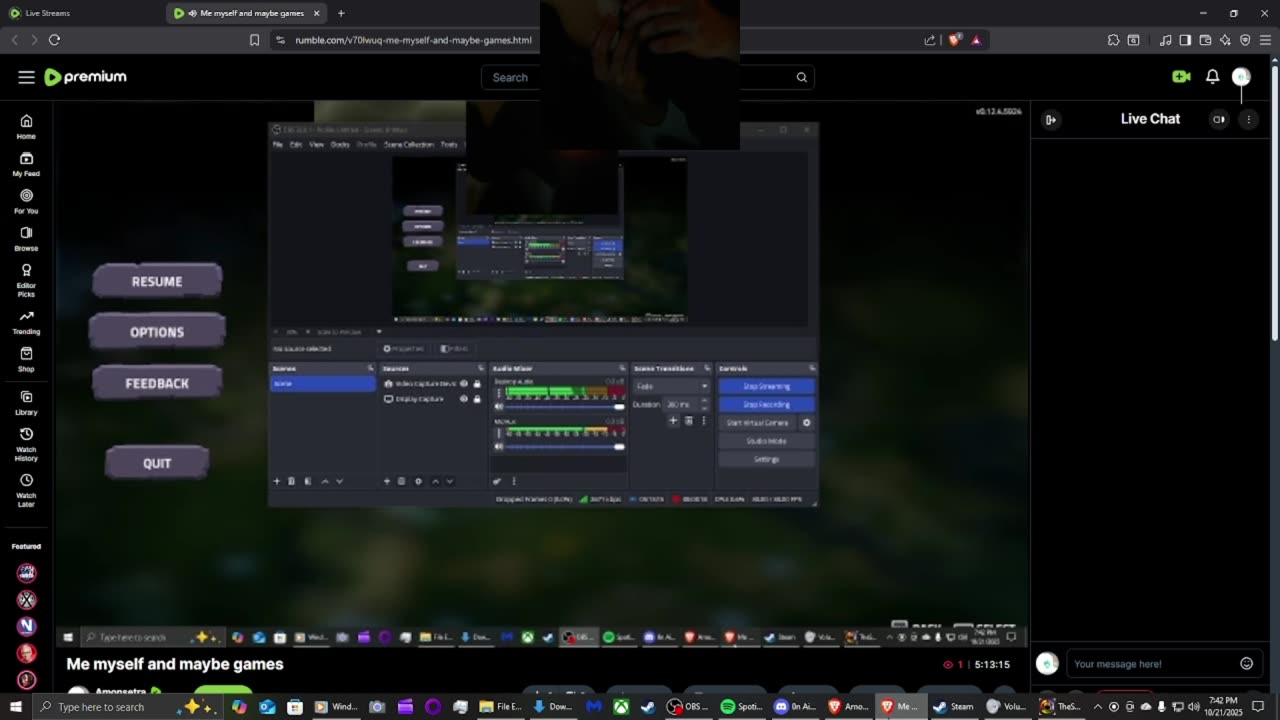Open My Feed in the sidebar
The width and height of the screenshot is (1280, 720).
[26, 164]
